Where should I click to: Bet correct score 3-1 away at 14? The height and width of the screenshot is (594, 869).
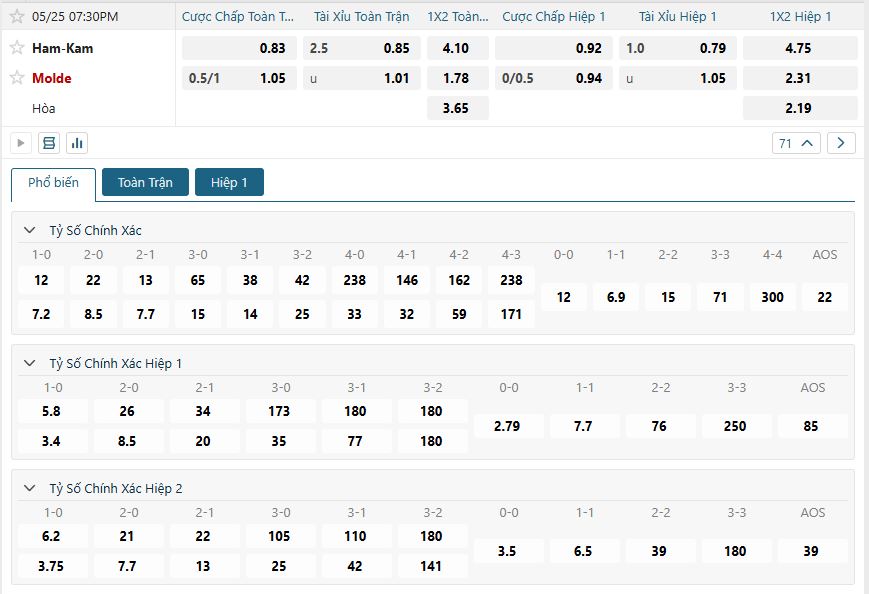(x=250, y=314)
